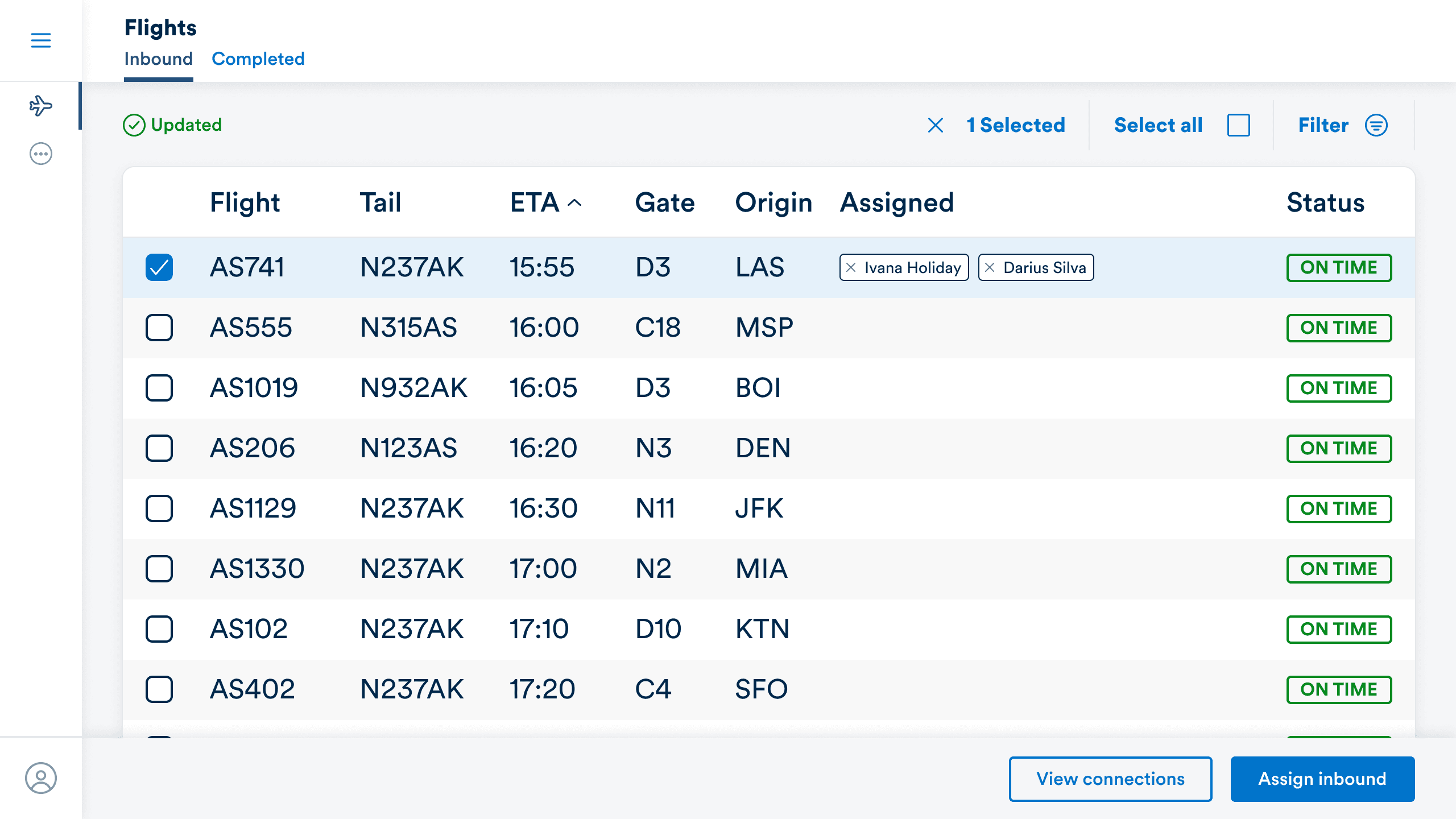1456x819 pixels.
Task: Clear selection with the X icon
Action: [x=936, y=125]
